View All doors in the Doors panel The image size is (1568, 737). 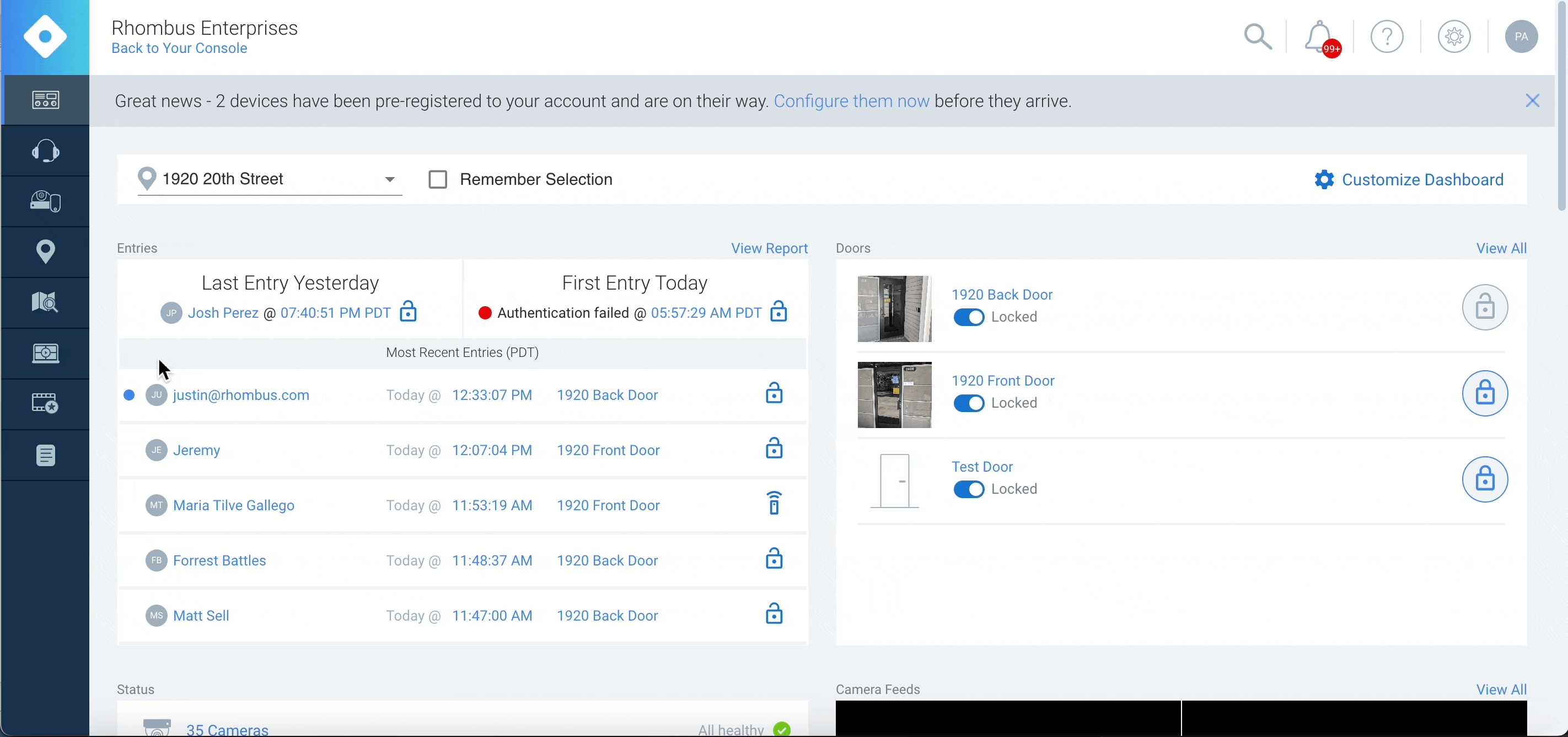[x=1501, y=248]
